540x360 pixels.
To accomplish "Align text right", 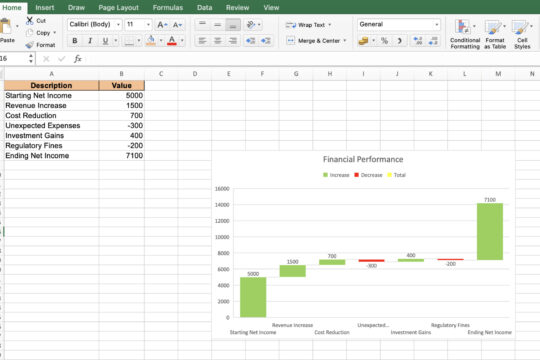I will [233, 41].
